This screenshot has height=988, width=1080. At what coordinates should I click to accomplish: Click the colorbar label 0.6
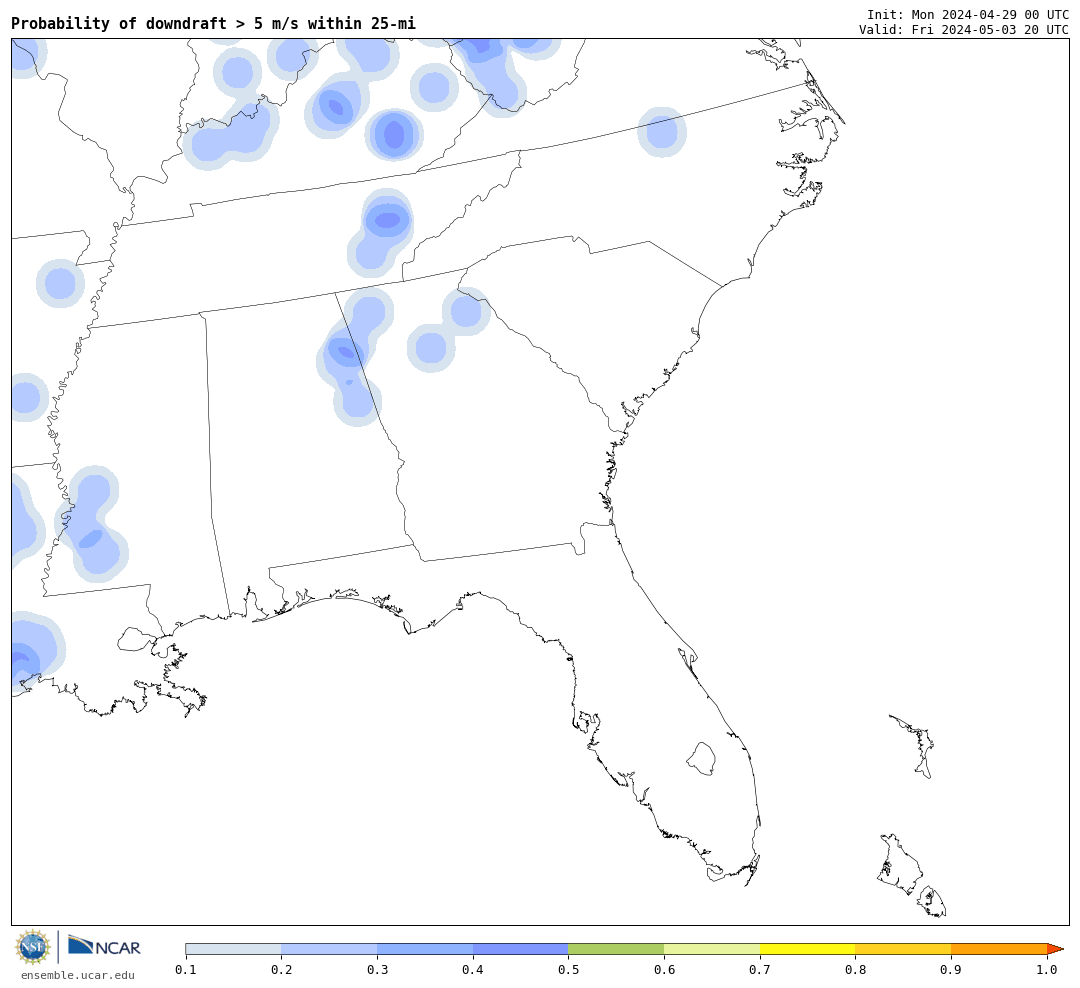664,970
